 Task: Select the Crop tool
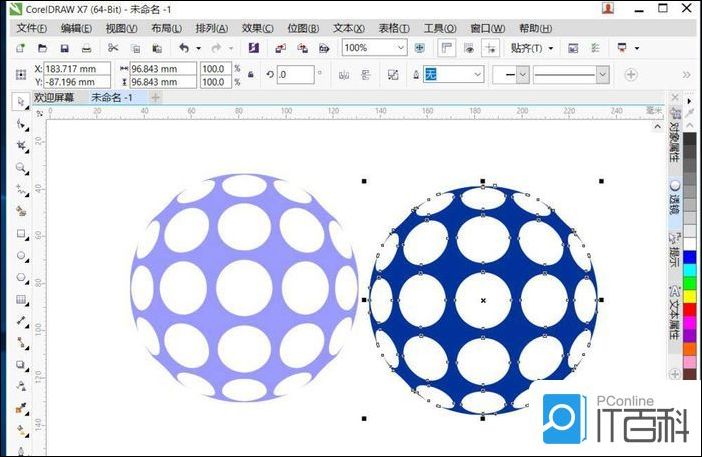pos(21,145)
